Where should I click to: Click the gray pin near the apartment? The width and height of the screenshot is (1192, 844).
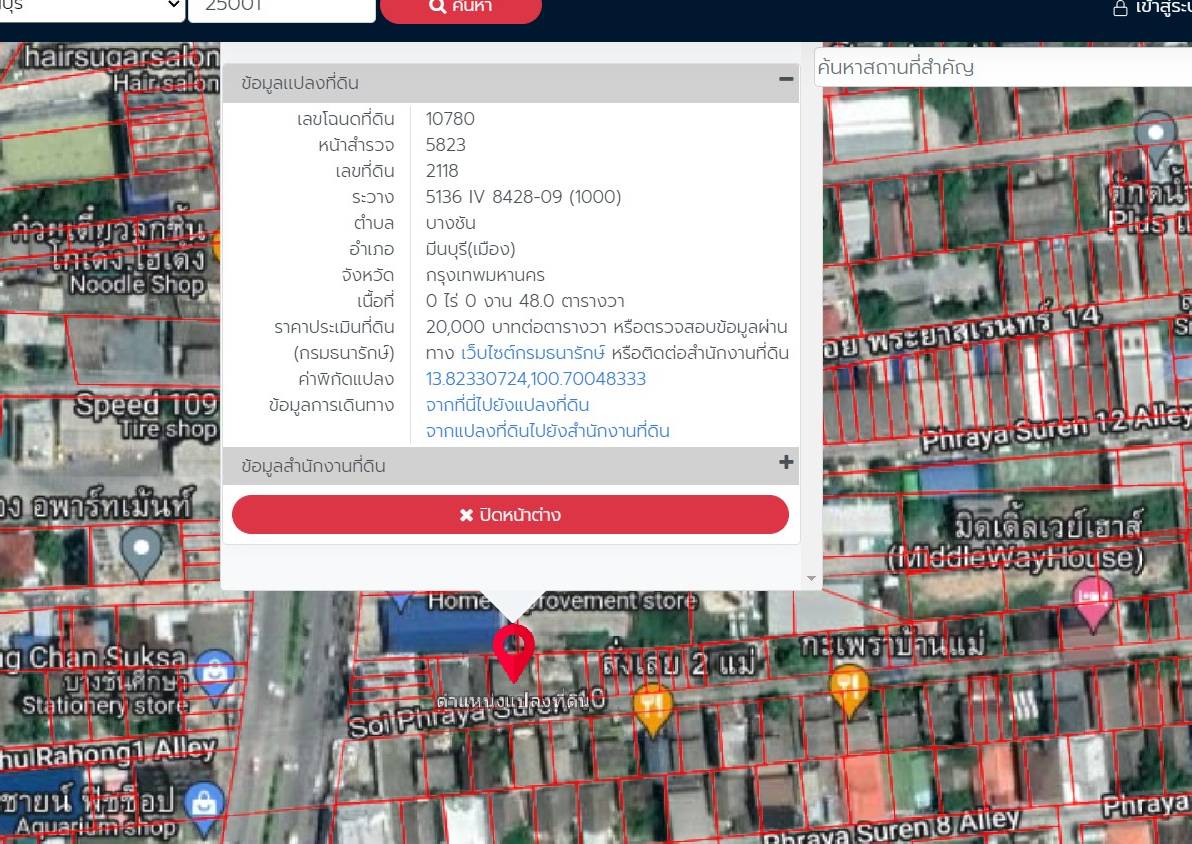141,551
